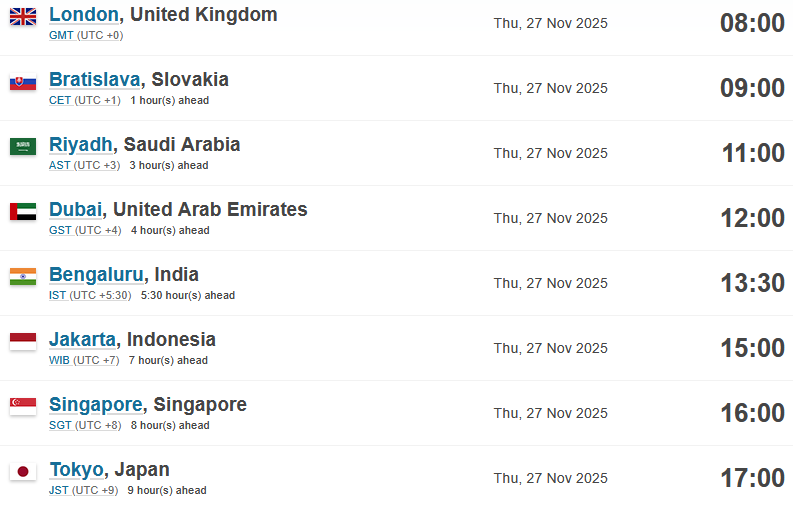Click the Japan flag icon
Viewport: 793px width, 509px height.
(23, 472)
